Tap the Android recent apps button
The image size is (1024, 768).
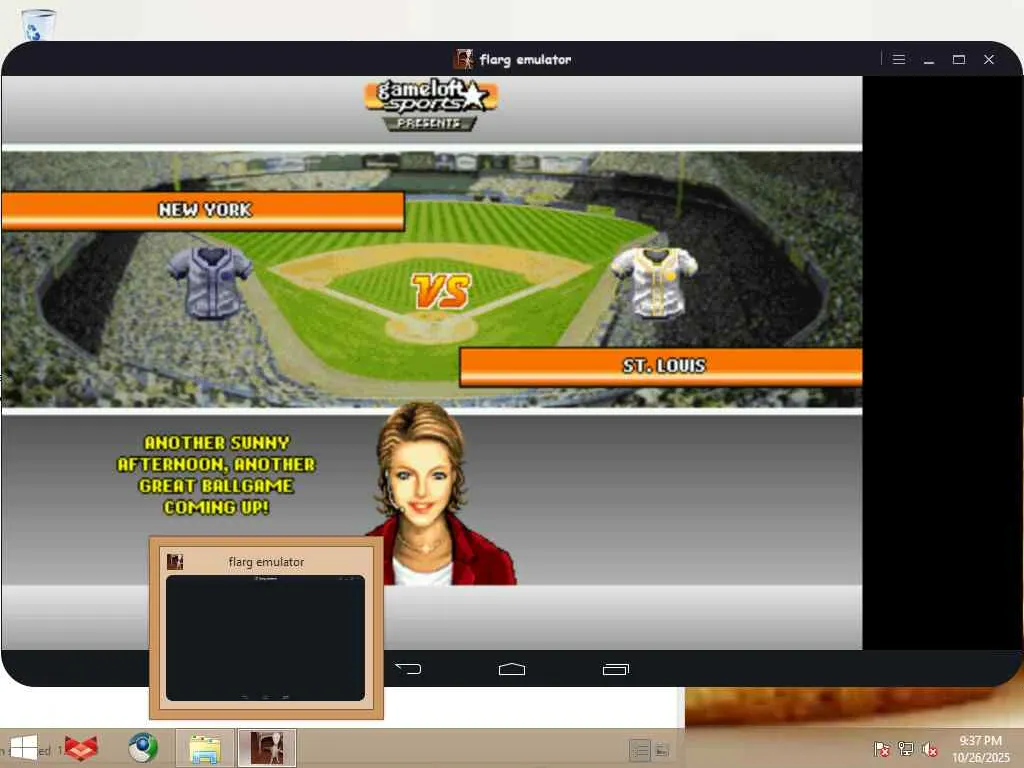click(x=615, y=669)
